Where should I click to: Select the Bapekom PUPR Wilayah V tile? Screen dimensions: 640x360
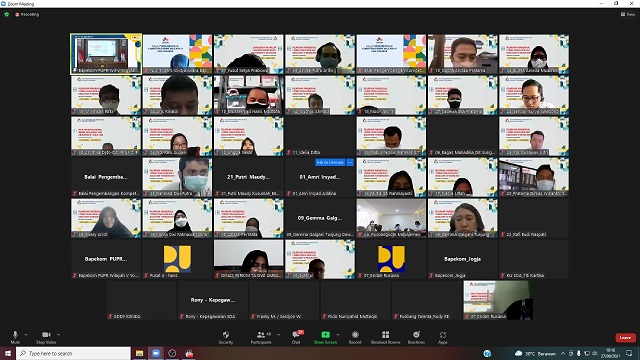pos(106,259)
